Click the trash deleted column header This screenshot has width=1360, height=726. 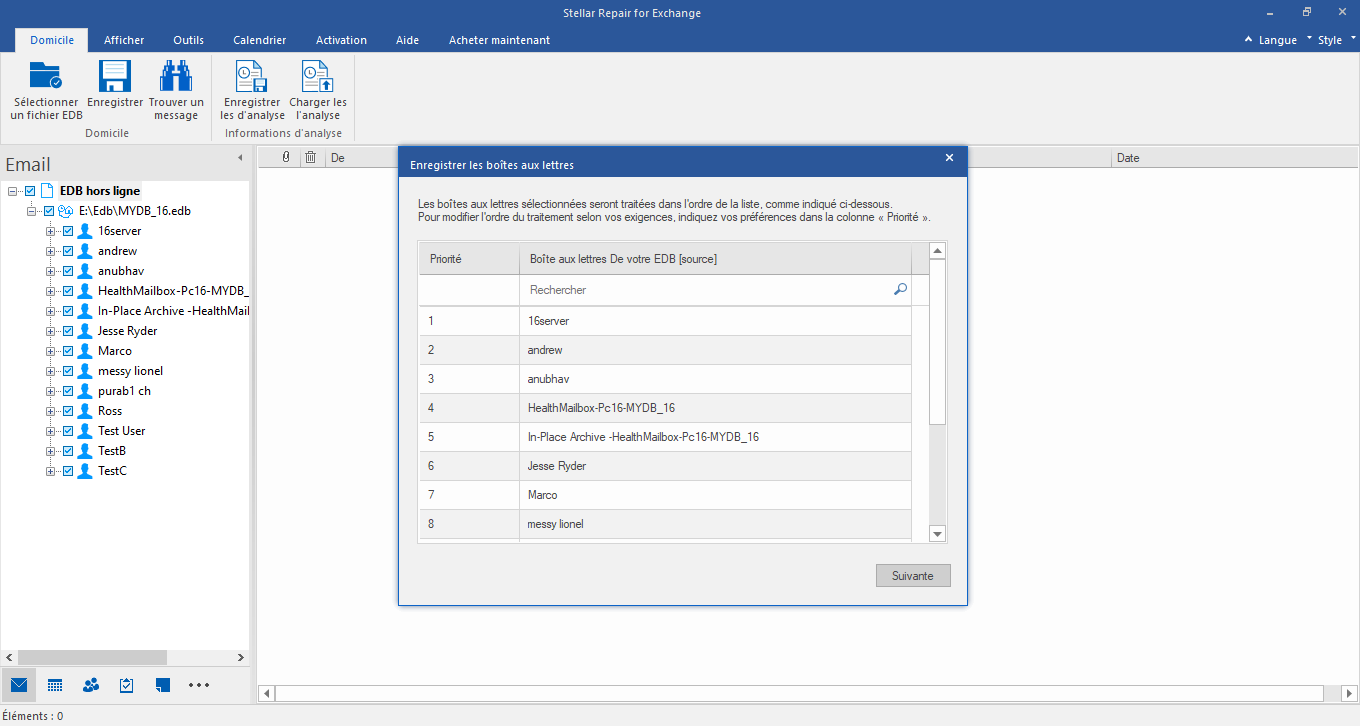[x=311, y=157]
